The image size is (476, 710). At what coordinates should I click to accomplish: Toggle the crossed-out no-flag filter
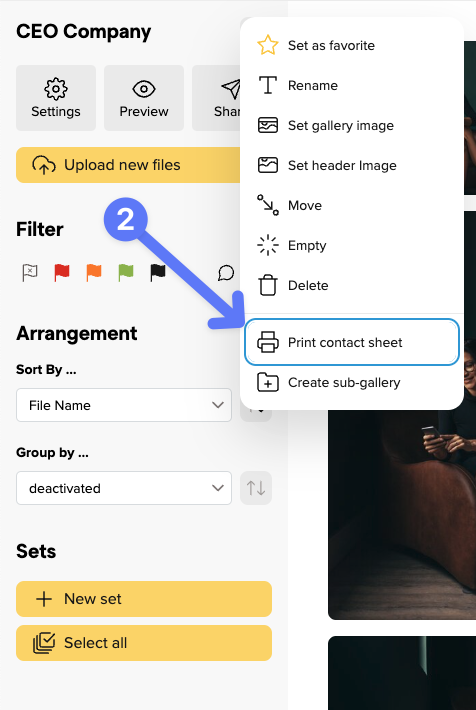30,273
